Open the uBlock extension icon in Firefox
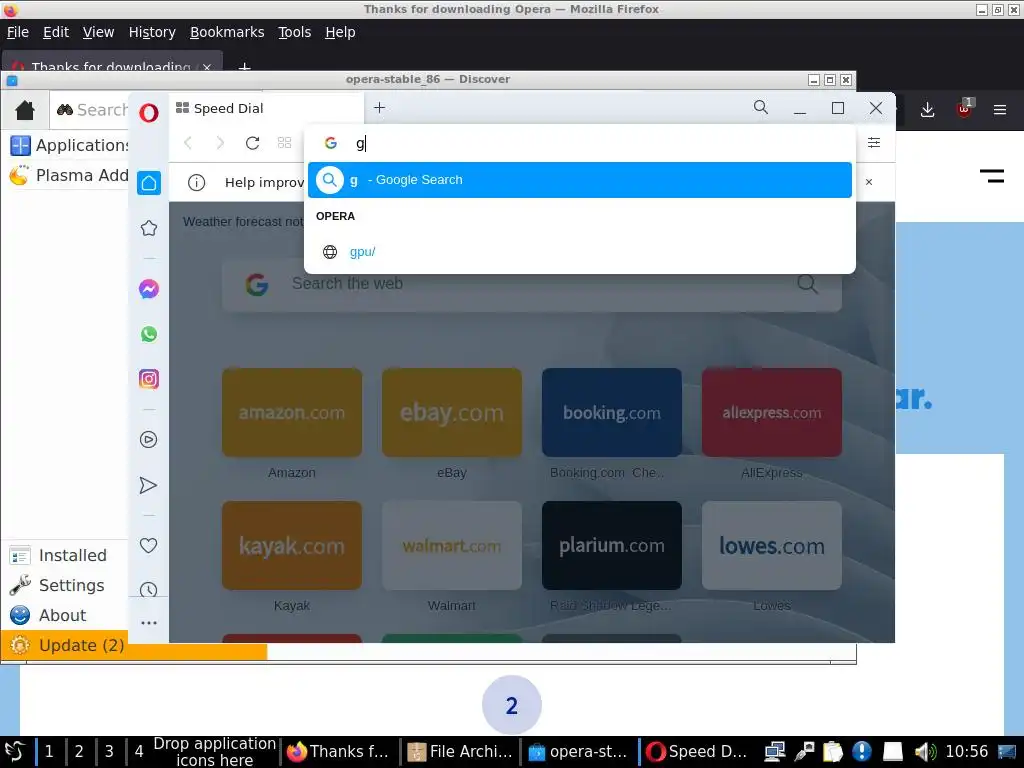This screenshot has height=768, width=1024. pos(964,108)
